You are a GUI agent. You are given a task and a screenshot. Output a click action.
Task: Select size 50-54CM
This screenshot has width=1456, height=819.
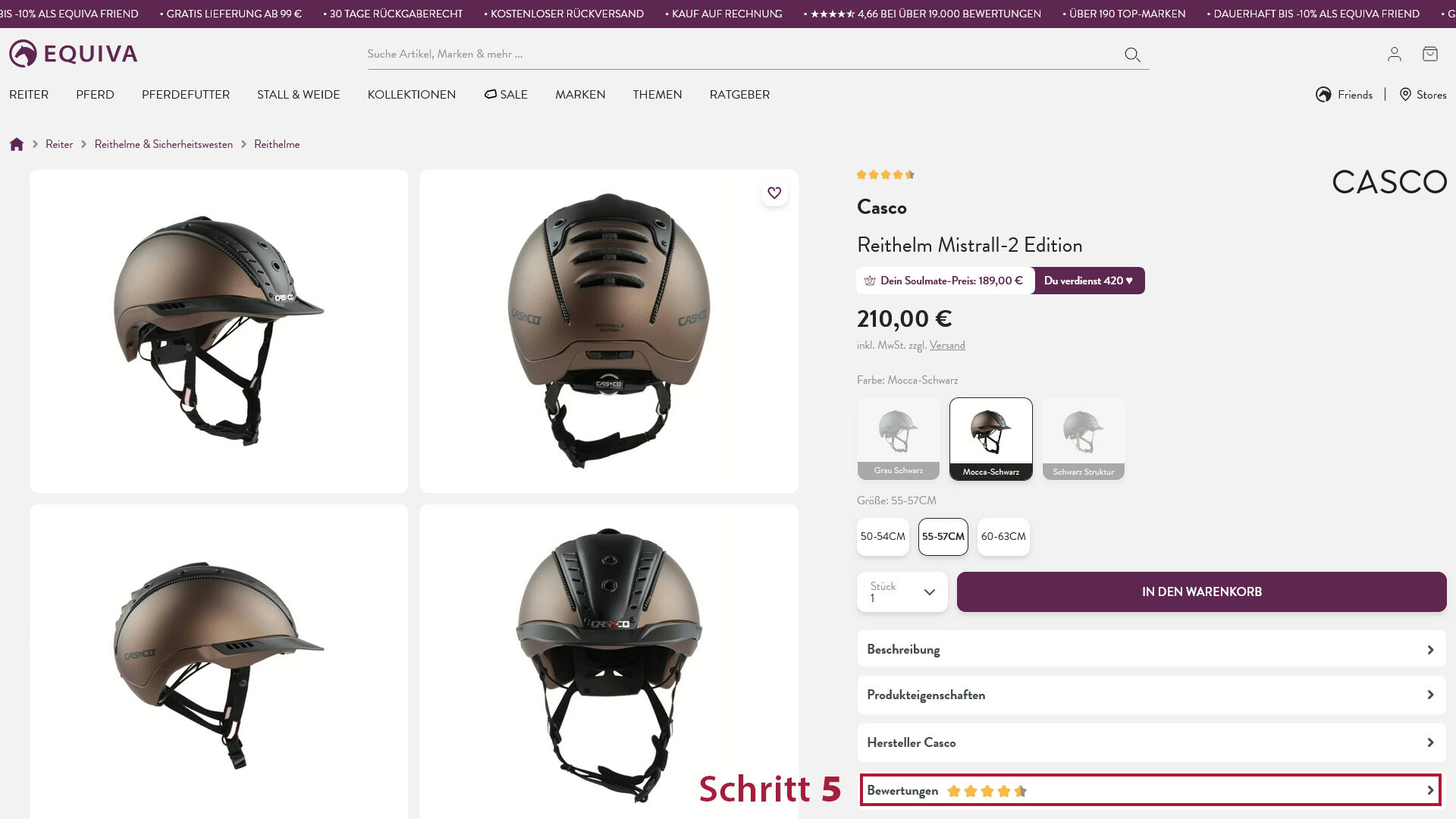tap(883, 536)
